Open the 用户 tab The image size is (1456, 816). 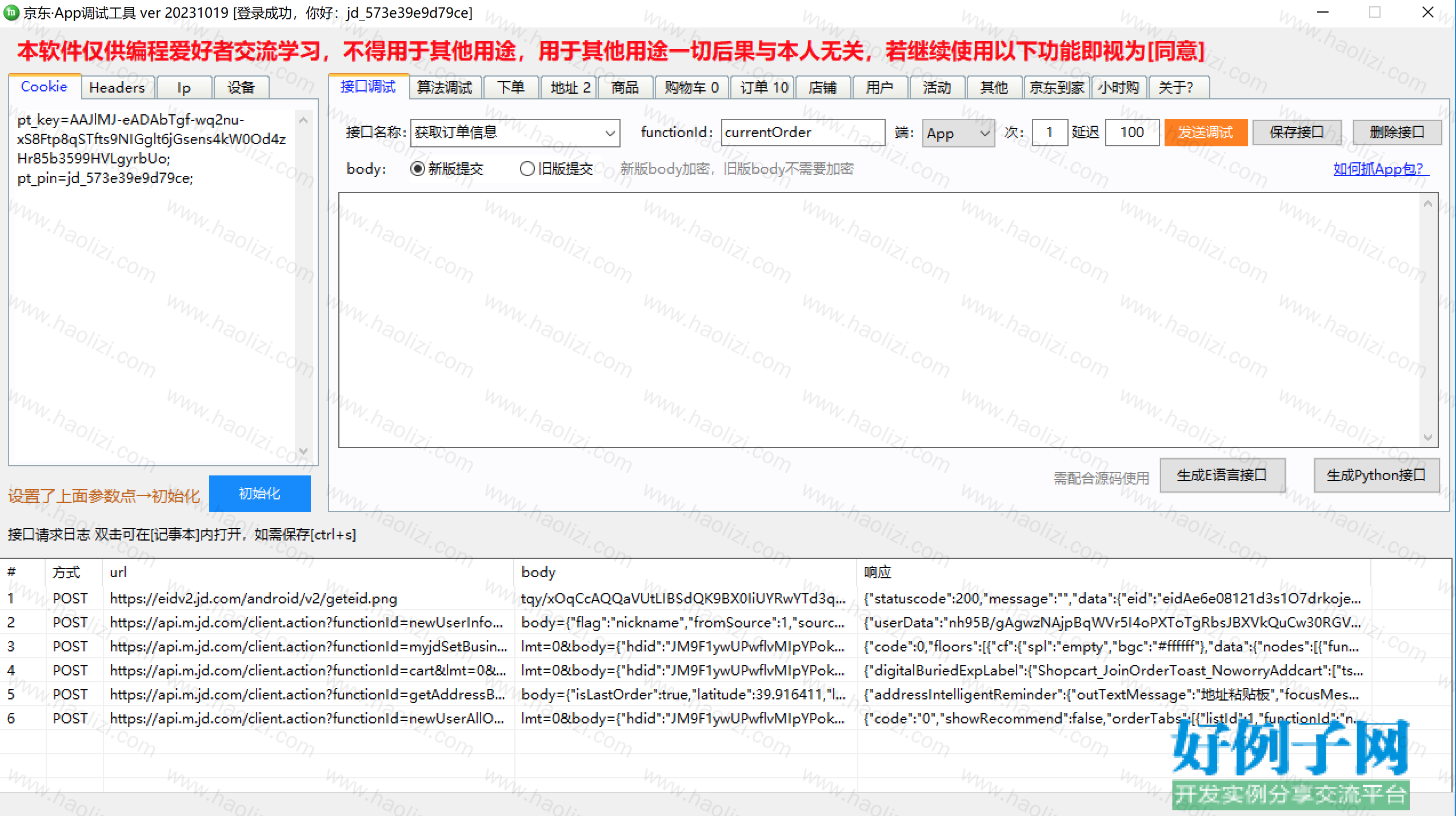click(879, 87)
